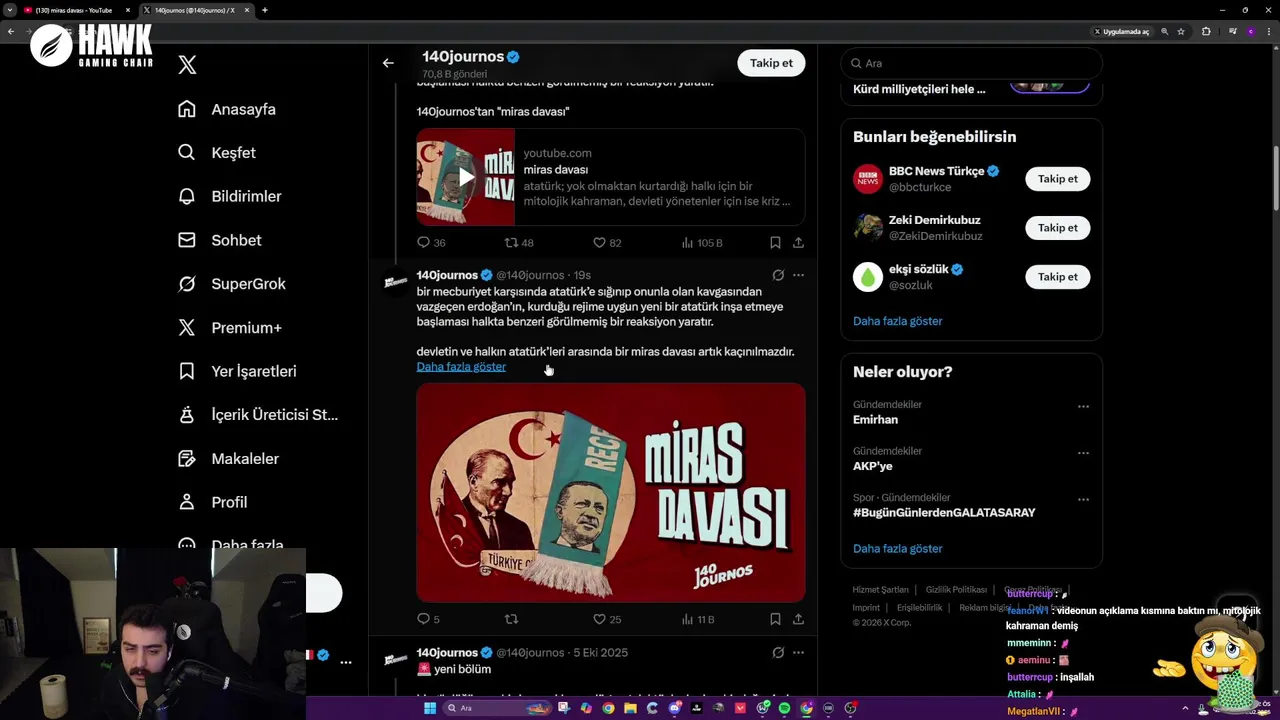The height and width of the screenshot is (720, 1280).
Task: Open Keşfet search page
Action: (x=217, y=153)
